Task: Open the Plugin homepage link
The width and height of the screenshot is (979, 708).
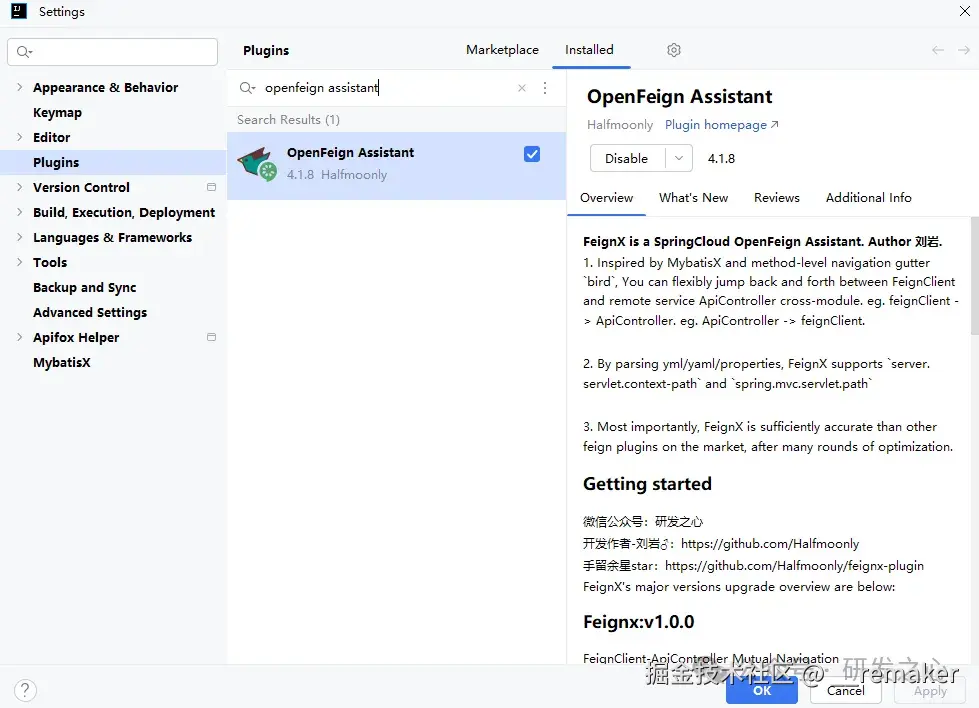Action: [x=721, y=125]
